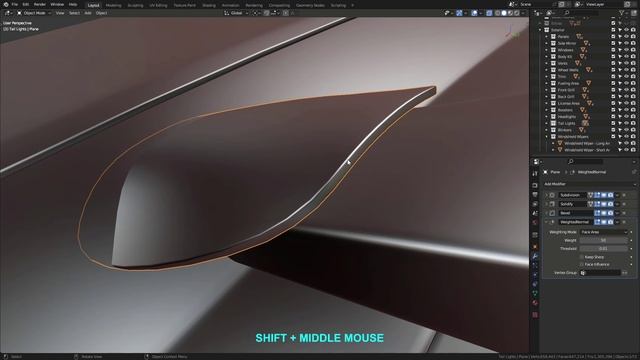Click the Solidify modifier type icon
The image size is (640, 360).
coord(552,204)
